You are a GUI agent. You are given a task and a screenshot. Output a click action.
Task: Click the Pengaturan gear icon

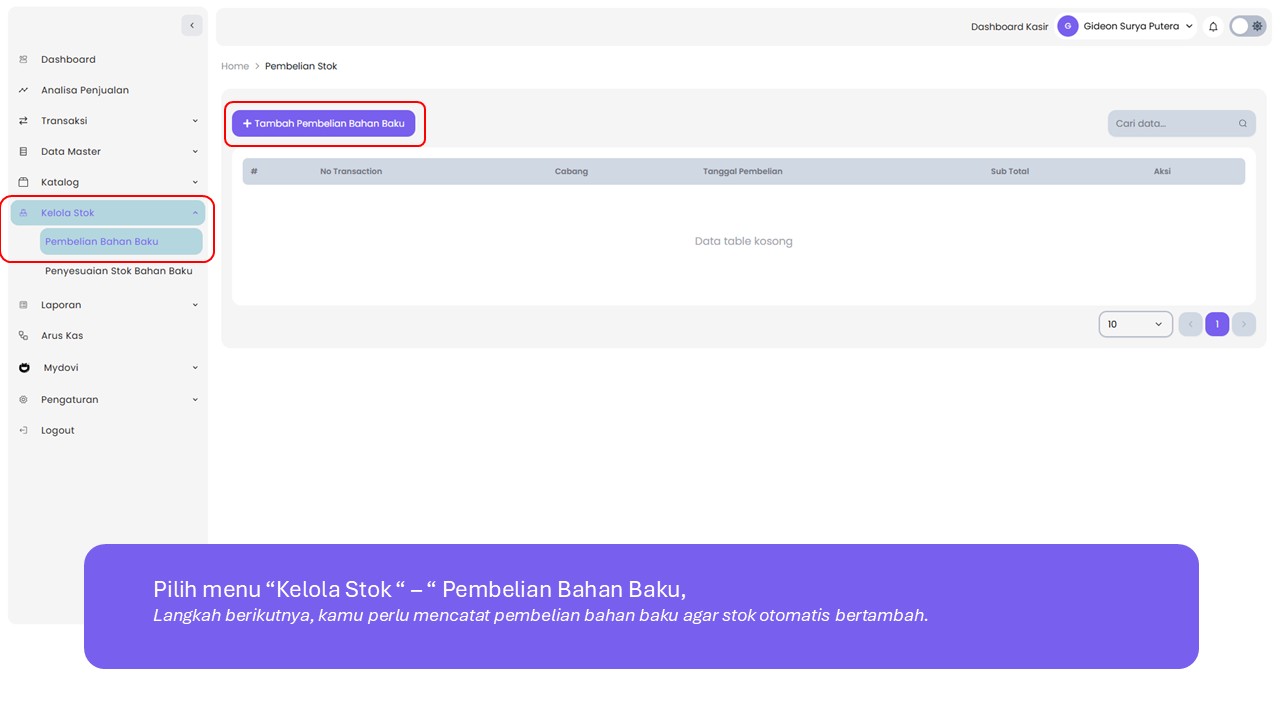(23, 400)
